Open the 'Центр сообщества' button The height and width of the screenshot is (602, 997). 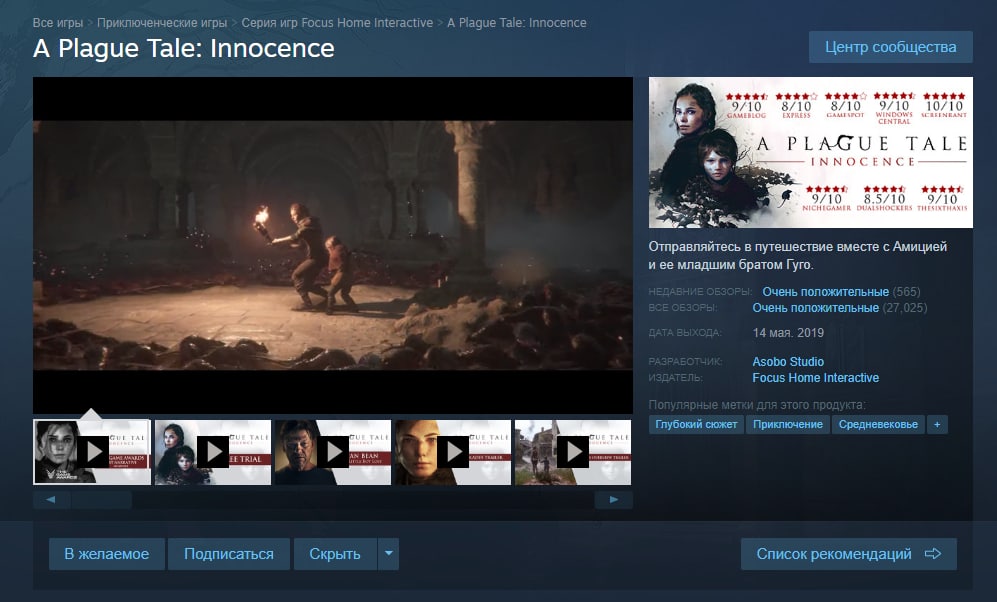click(x=890, y=47)
